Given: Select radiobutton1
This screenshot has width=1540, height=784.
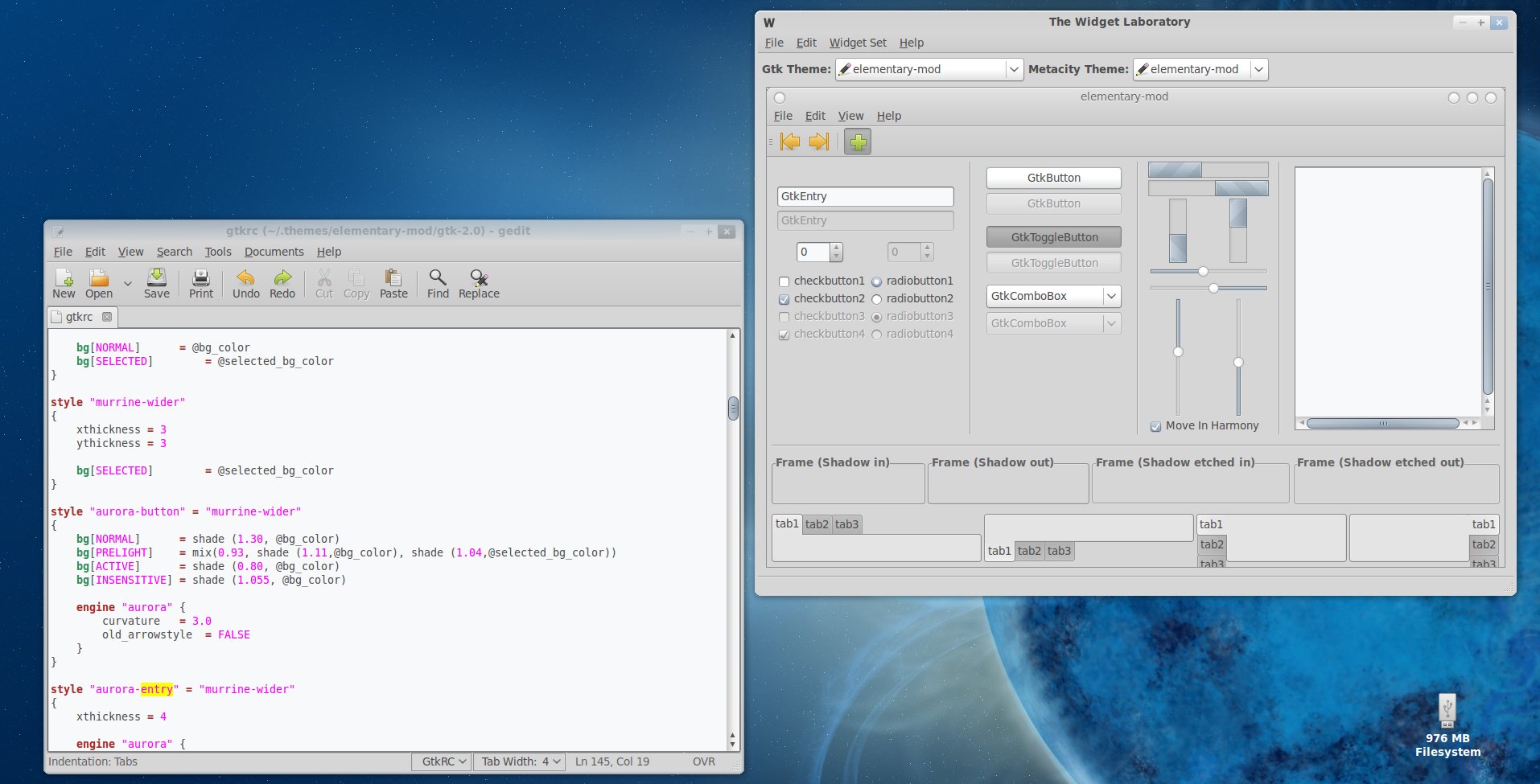Looking at the screenshot, I should (x=876, y=281).
